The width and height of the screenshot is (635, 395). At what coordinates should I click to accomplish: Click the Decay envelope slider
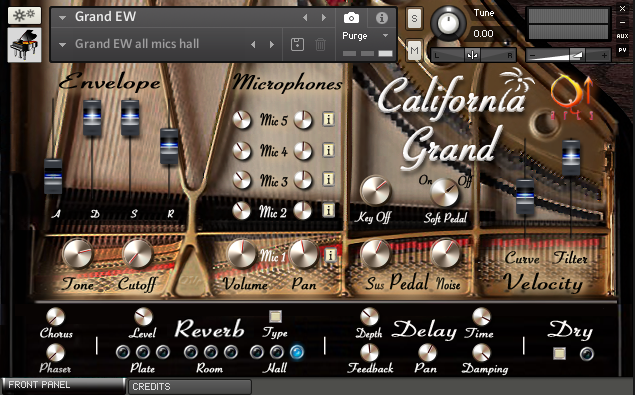(92, 117)
